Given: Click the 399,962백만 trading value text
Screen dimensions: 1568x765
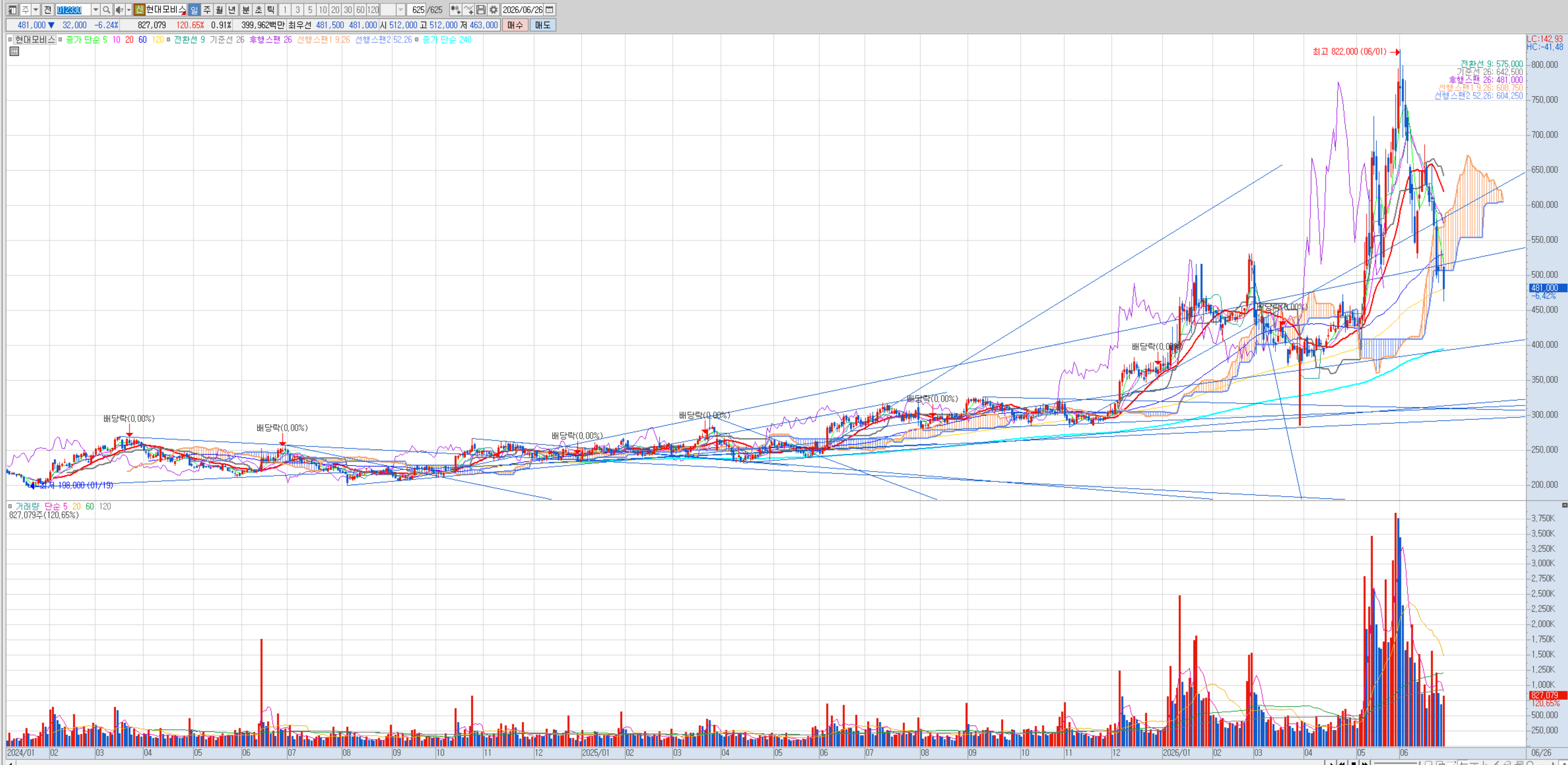Looking at the screenshot, I should click(263, 25).
